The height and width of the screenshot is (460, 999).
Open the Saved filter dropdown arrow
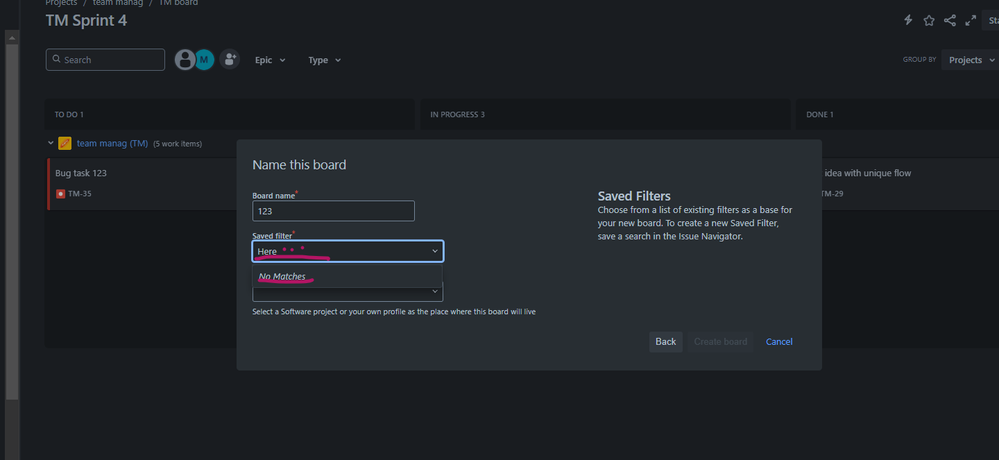pyautogui.click(x=435, y=252)
